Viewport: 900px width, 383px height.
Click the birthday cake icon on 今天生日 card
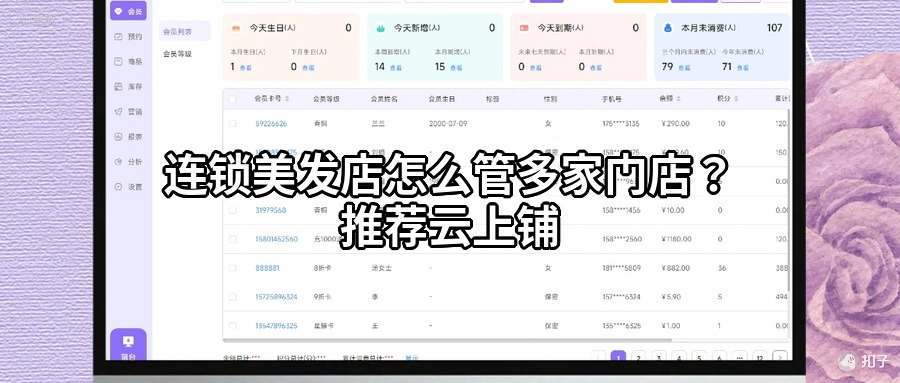pyautogui.click(x=236, y=28)
